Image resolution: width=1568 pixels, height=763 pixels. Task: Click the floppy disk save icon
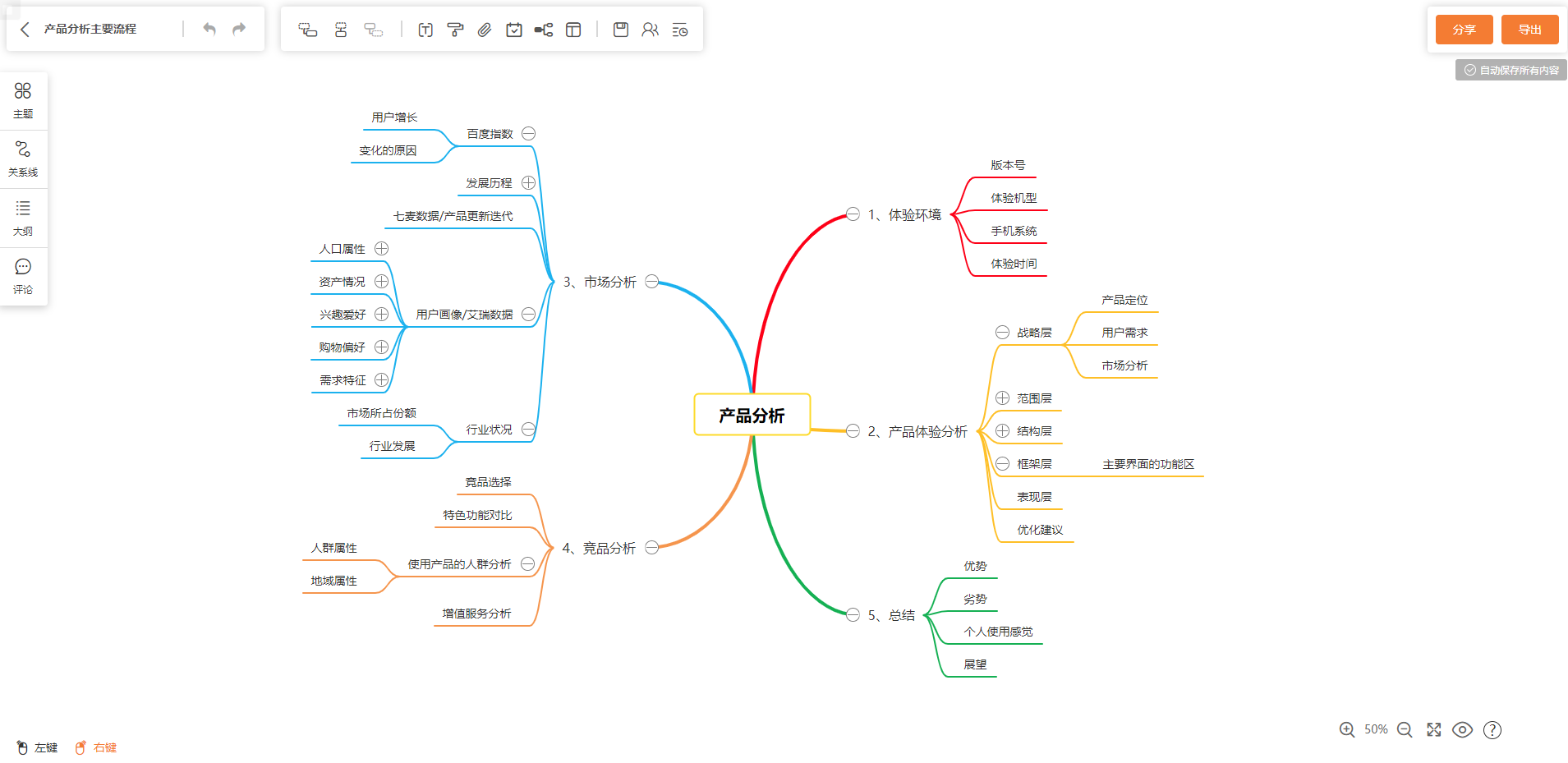(x=621, y=30)
